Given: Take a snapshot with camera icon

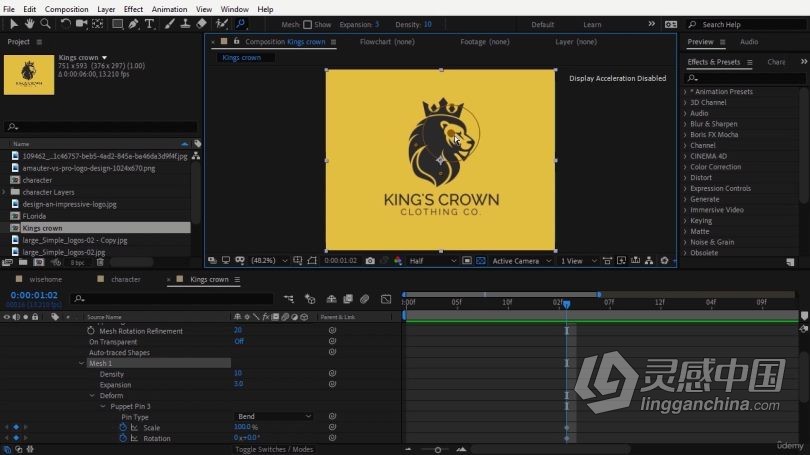Looking at the screenshot, I should click(x=370, y=261).
